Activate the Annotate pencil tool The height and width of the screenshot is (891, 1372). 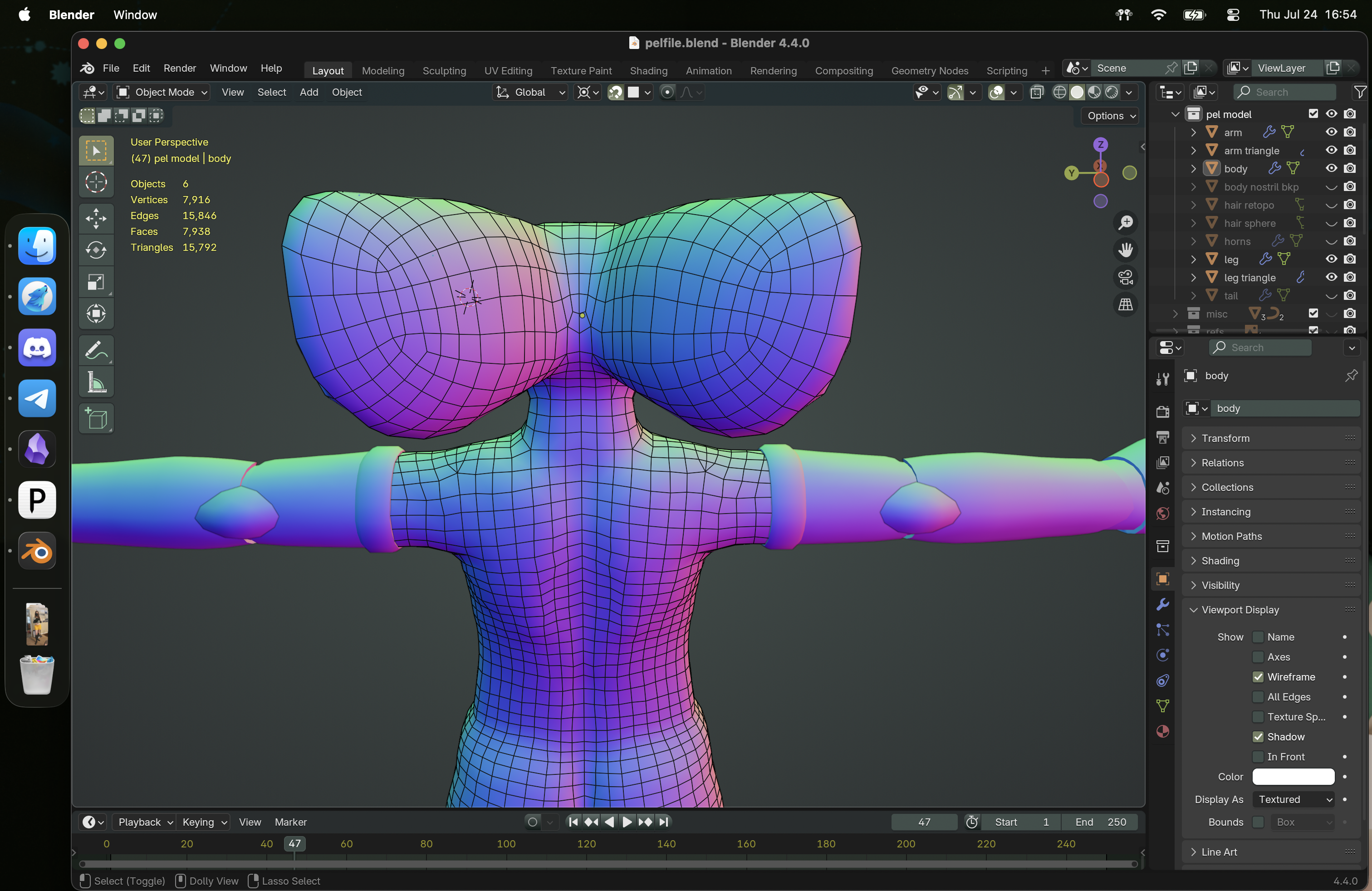click(96, 350)
